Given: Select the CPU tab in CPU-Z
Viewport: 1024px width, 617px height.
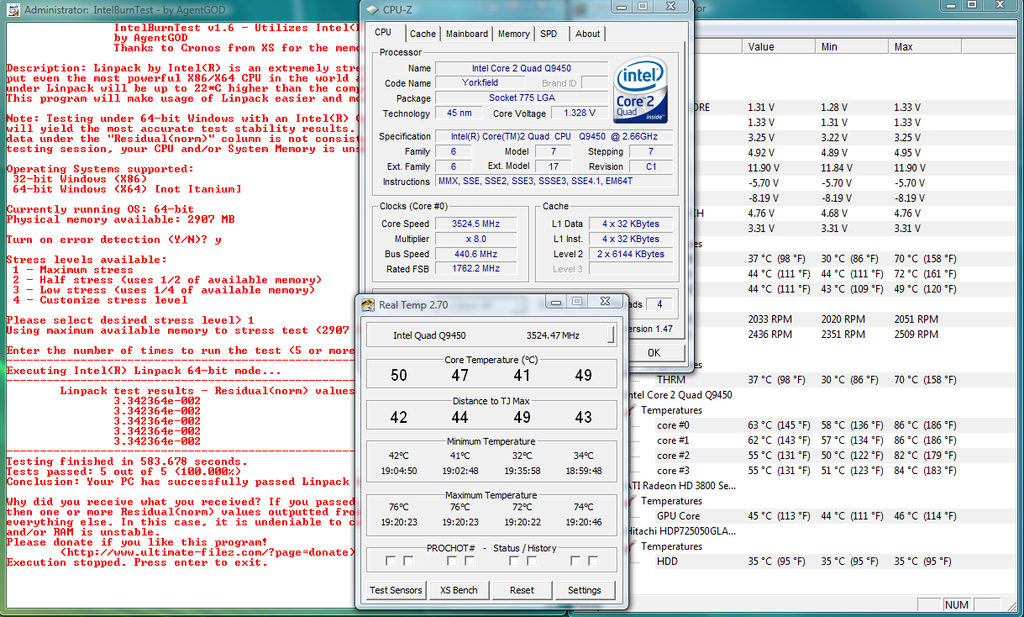Looking at the screenshot, I should (383, 33).
